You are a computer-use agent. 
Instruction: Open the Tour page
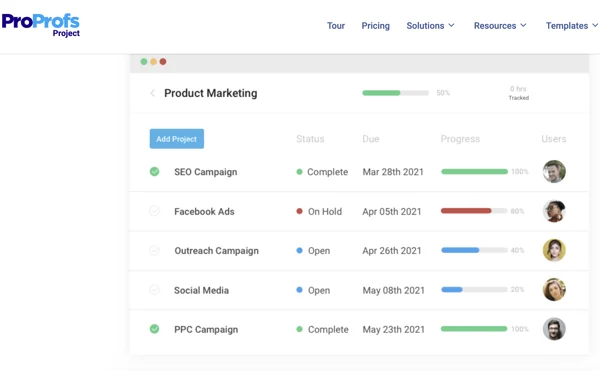[x=336, y=26]
